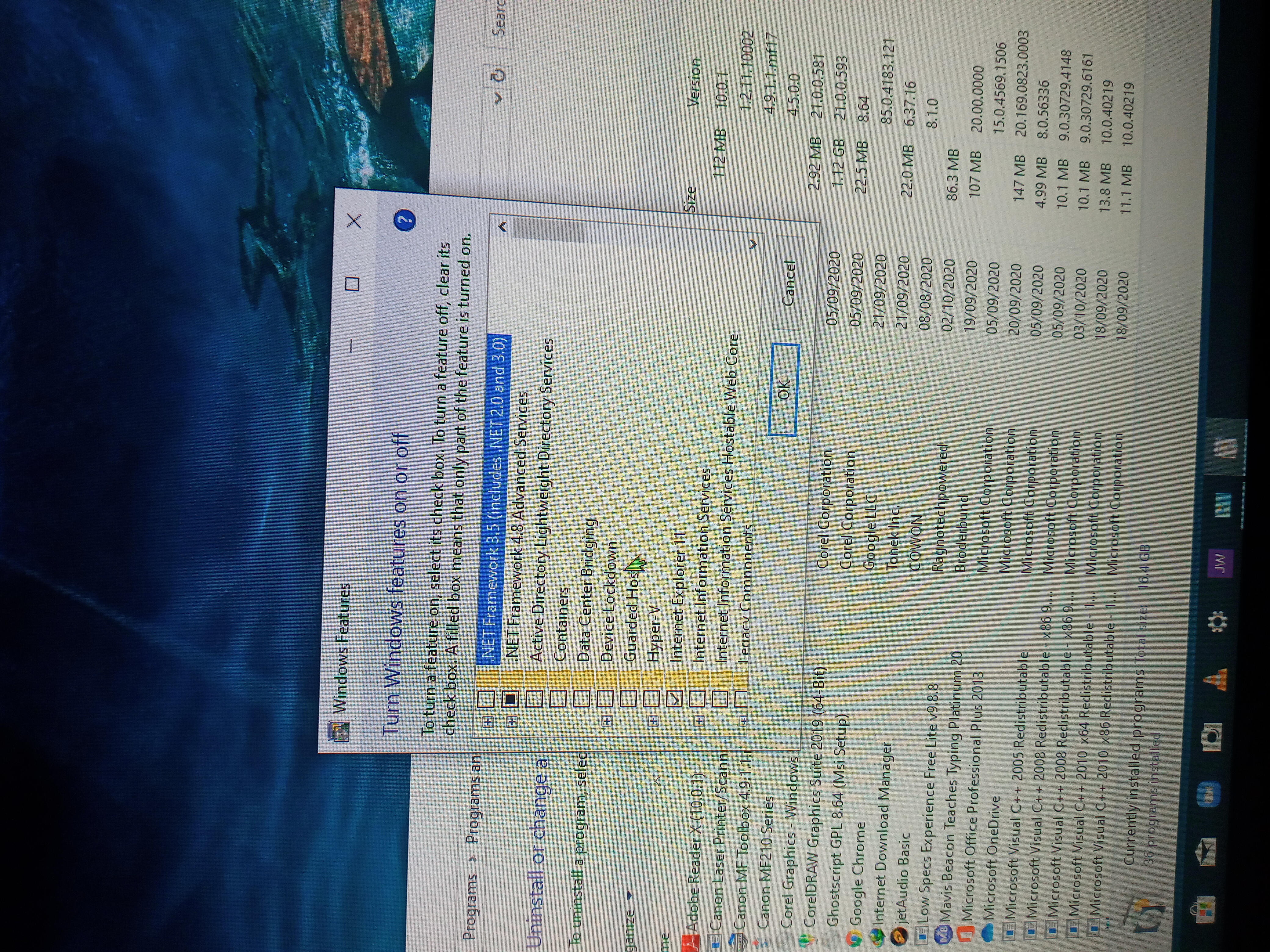Click the features list scroll-up arrow
Image resolution: width=1270 pixels, height=952 pixels.
pos(503,227)
